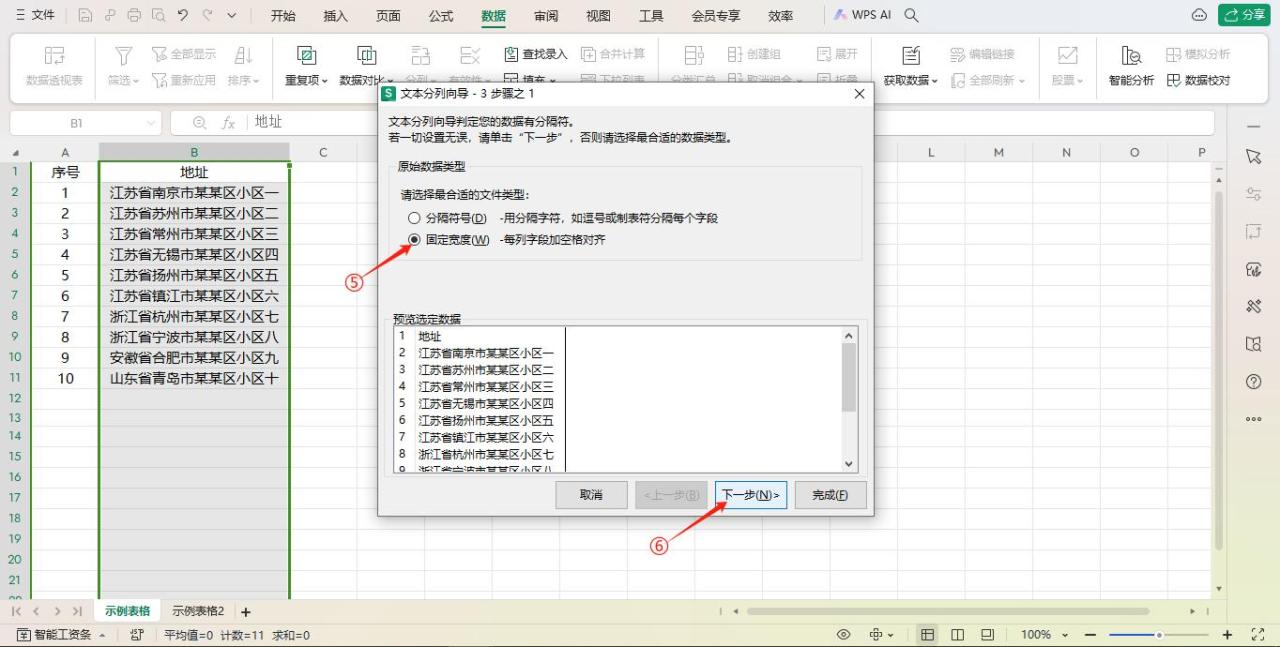Click 查找录入 in the ribbon
Image resolution: width=1280 pixels, height=647 pixels.
point(535,54)
